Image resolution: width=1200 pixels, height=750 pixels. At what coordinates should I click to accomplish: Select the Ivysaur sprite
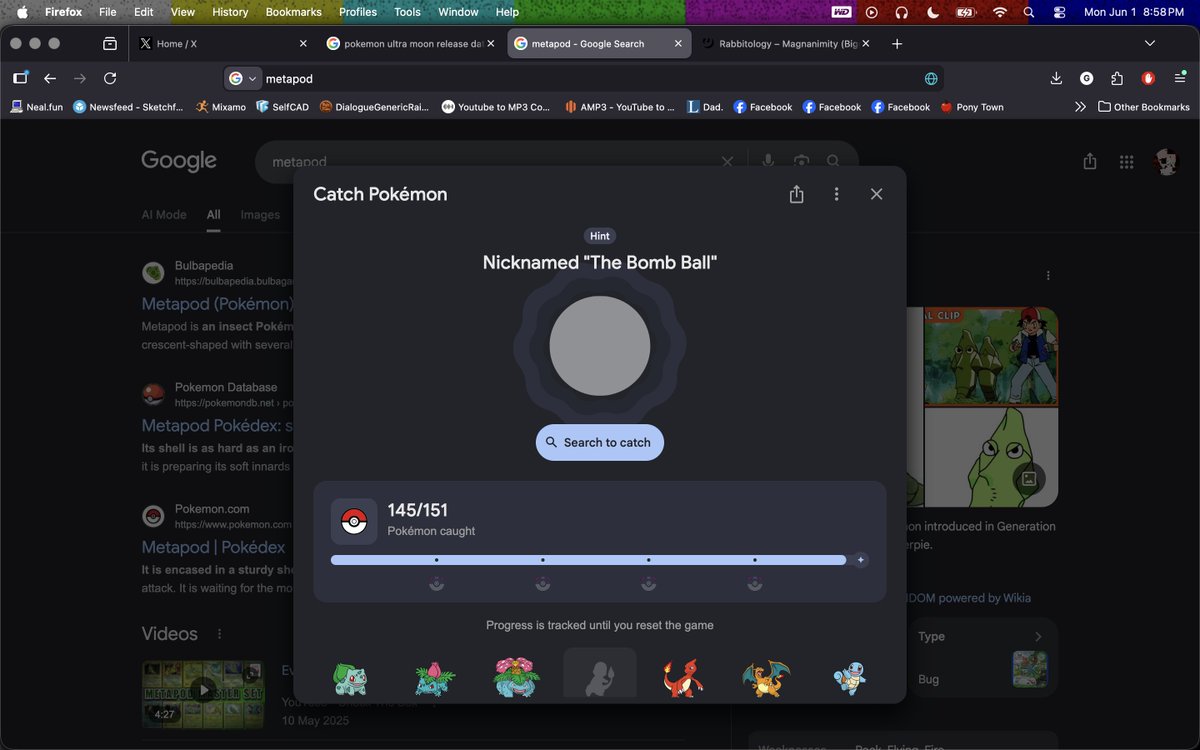pyautogui.click(x=435, y=679)
